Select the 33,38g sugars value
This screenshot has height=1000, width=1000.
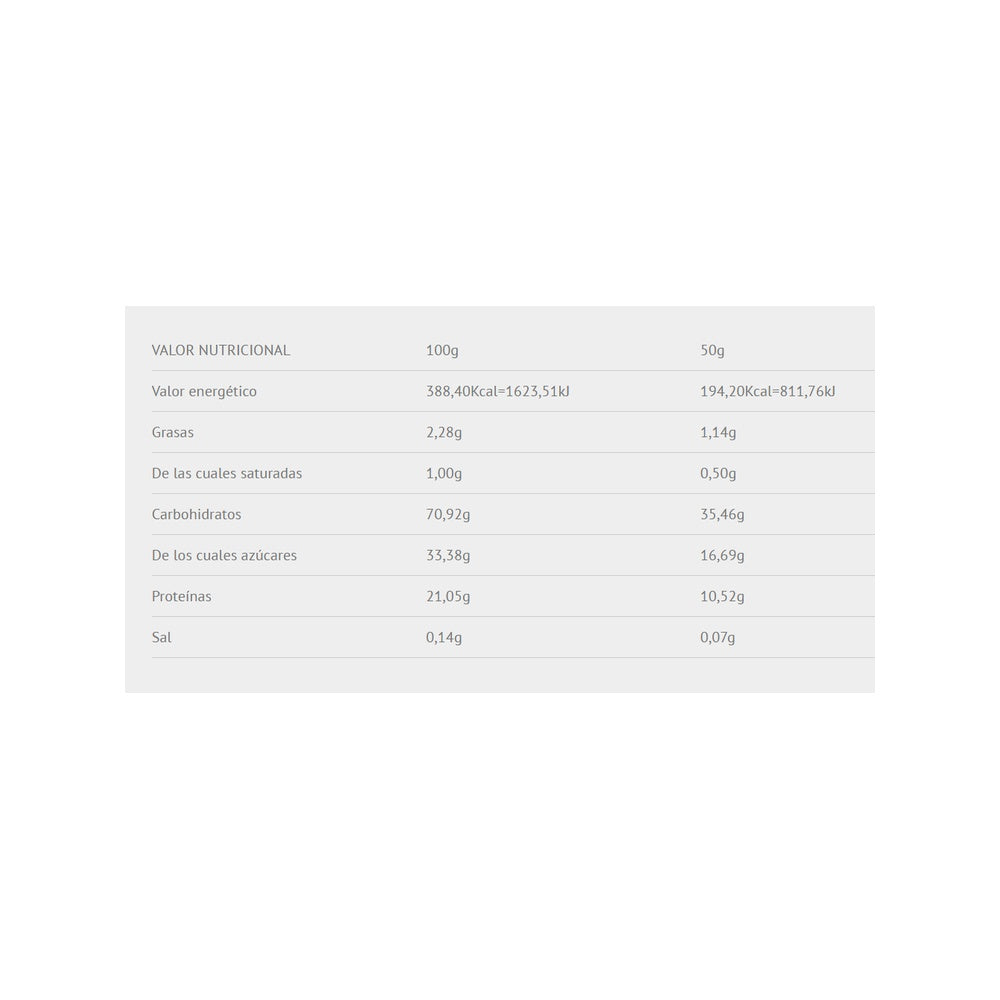448,555
